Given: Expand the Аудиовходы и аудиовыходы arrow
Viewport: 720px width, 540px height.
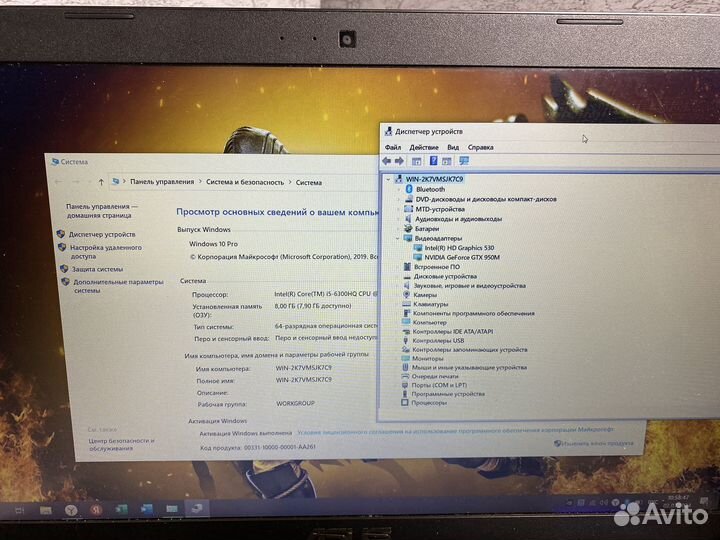Looking at the screenshot, I should click(x=398, y=219).
